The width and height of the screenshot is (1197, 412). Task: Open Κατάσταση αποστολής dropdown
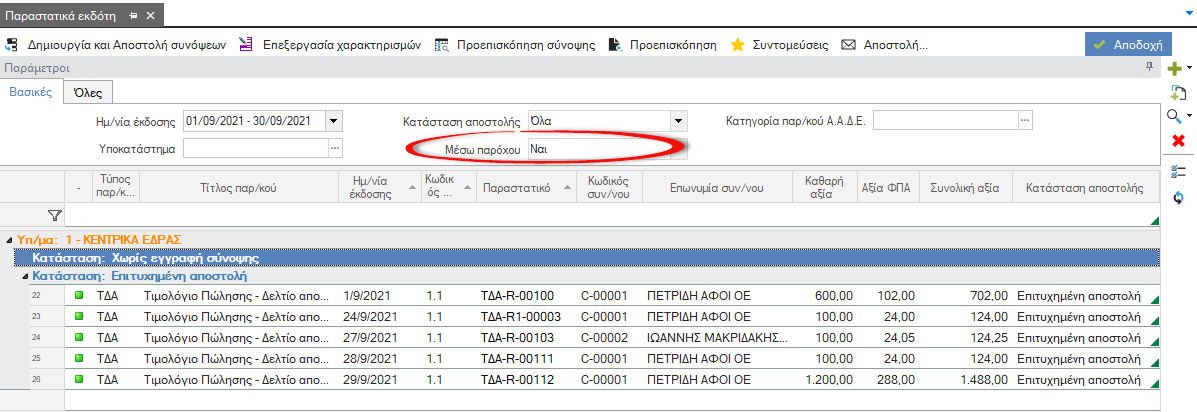point(678,121)
